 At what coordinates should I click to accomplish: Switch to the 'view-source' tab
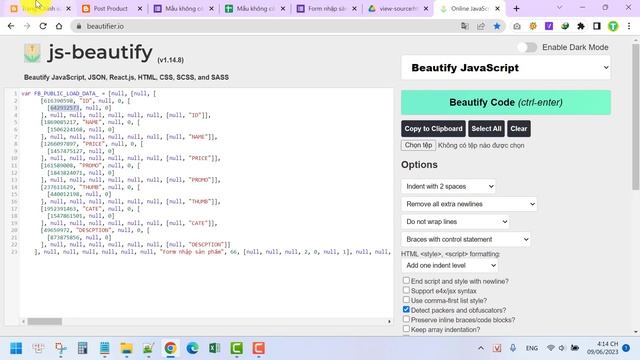(398, 9)
